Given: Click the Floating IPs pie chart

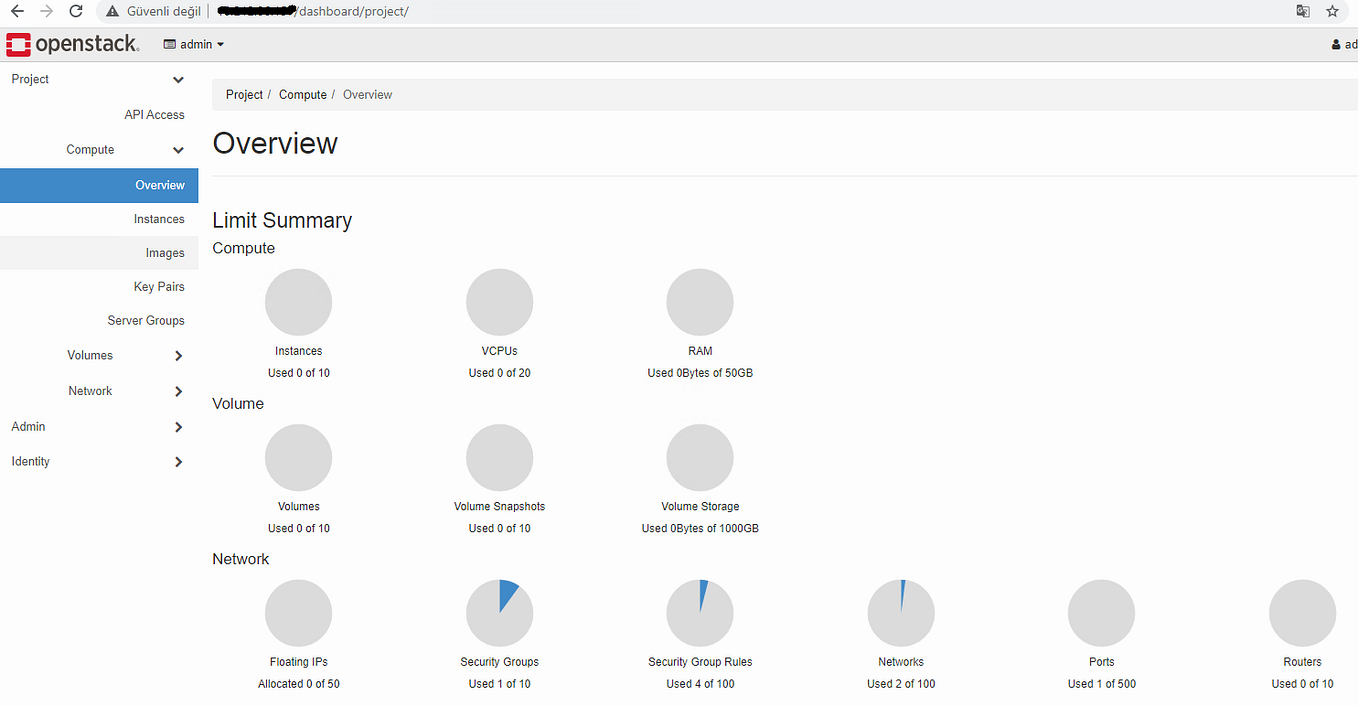Looking at the screenshot, I should coord(298,613).
